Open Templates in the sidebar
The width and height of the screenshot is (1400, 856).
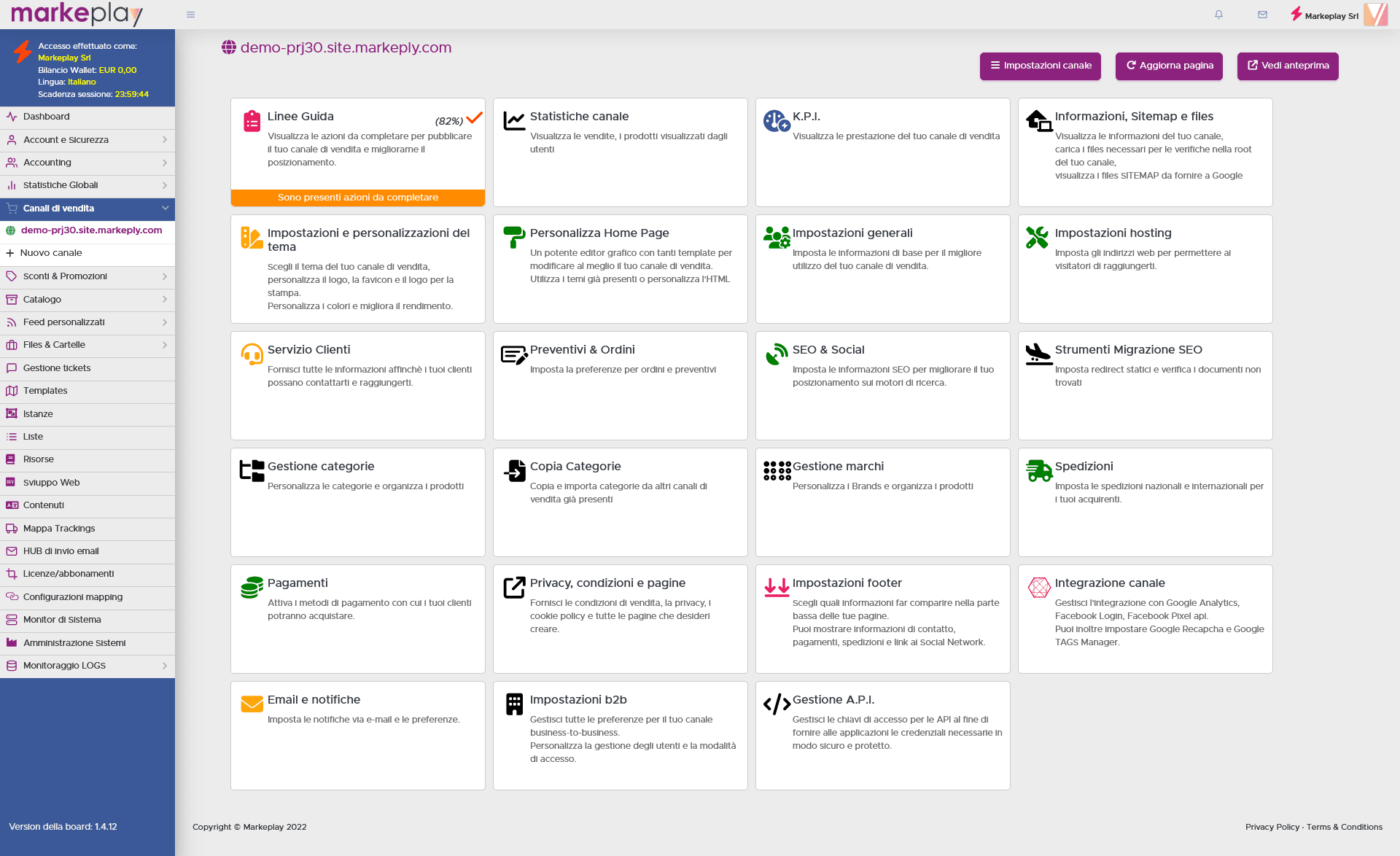[x=45, y=391]
